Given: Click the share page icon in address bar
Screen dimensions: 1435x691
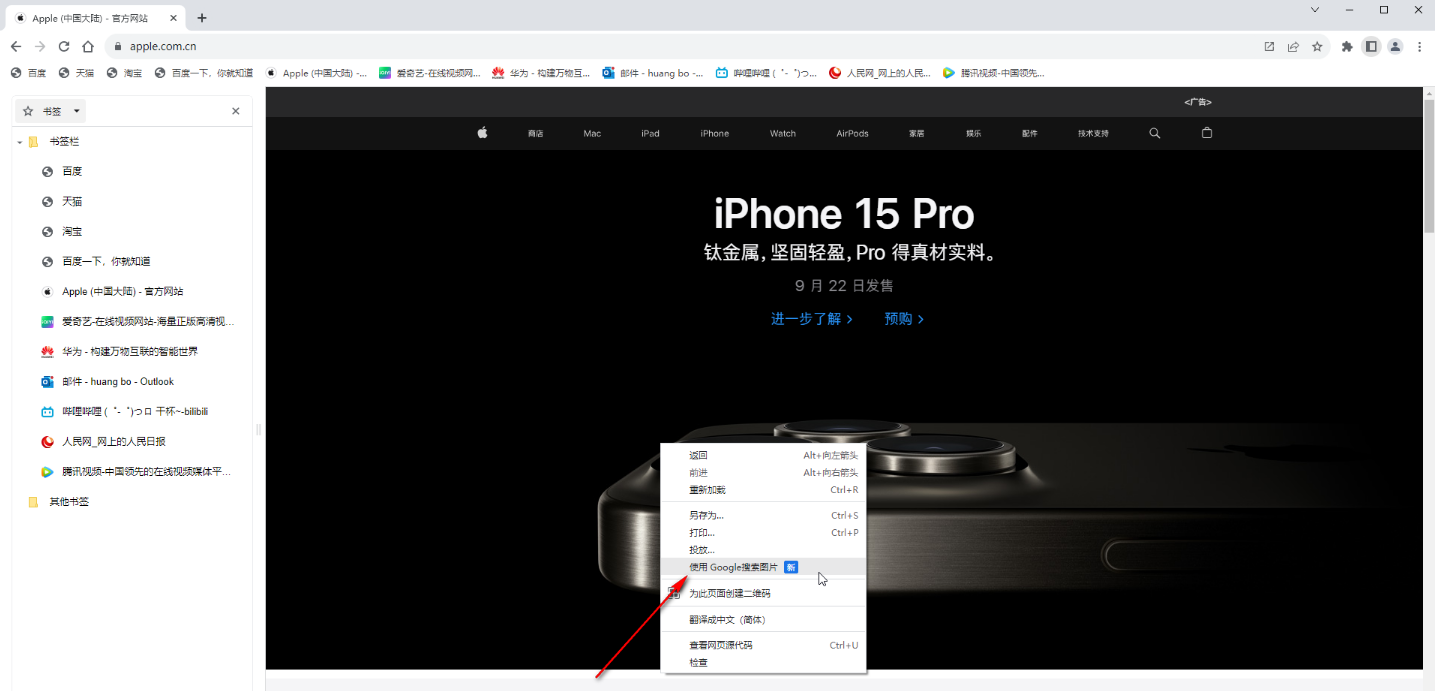Looking at the screenshot, I should pyautogui.click(x=1293, y=46).
